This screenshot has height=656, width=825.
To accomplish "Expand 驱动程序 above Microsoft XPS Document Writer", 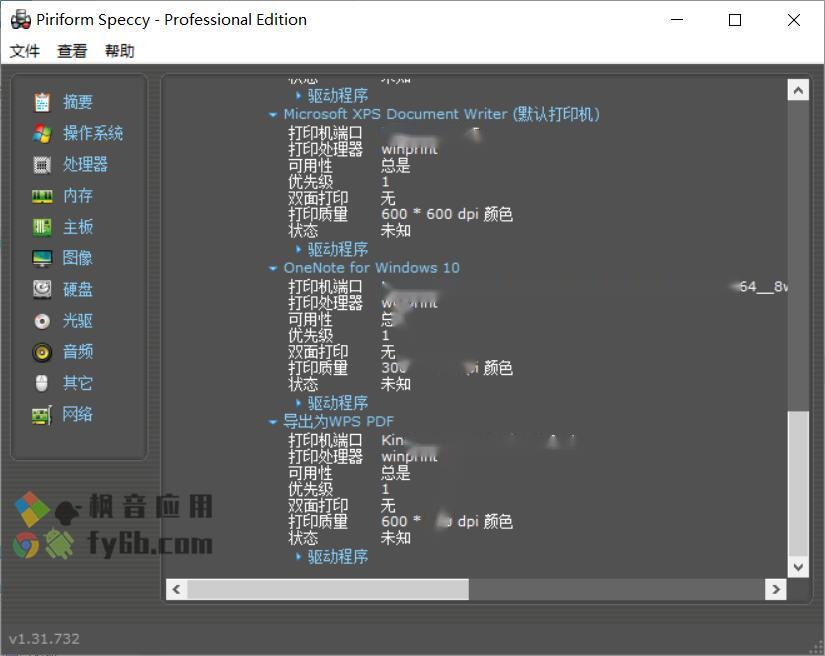I will pyautogui.click(x=298, y=96).
